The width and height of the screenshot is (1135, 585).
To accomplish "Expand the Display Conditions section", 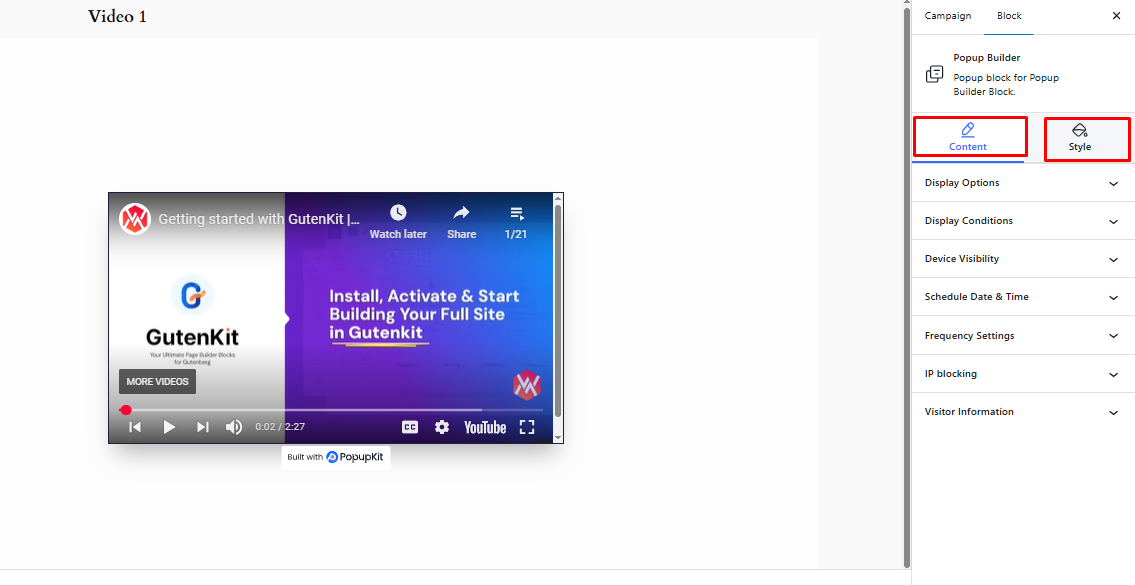I will (1022, 221).
